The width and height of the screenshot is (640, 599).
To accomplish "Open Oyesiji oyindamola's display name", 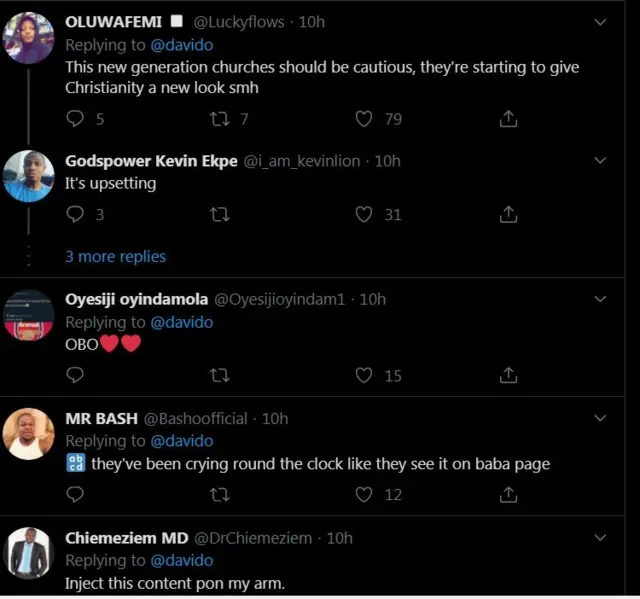I will (136, 299).
